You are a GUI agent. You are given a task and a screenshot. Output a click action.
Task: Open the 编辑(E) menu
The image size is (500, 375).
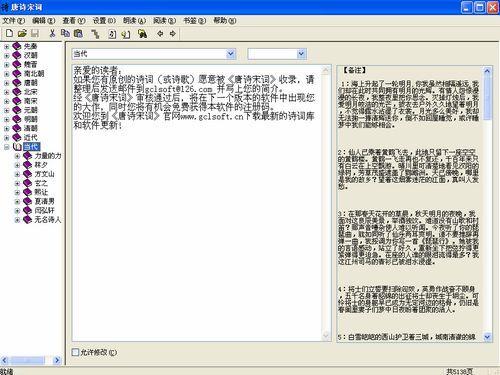pyautogui.click(x=44, y=21)
